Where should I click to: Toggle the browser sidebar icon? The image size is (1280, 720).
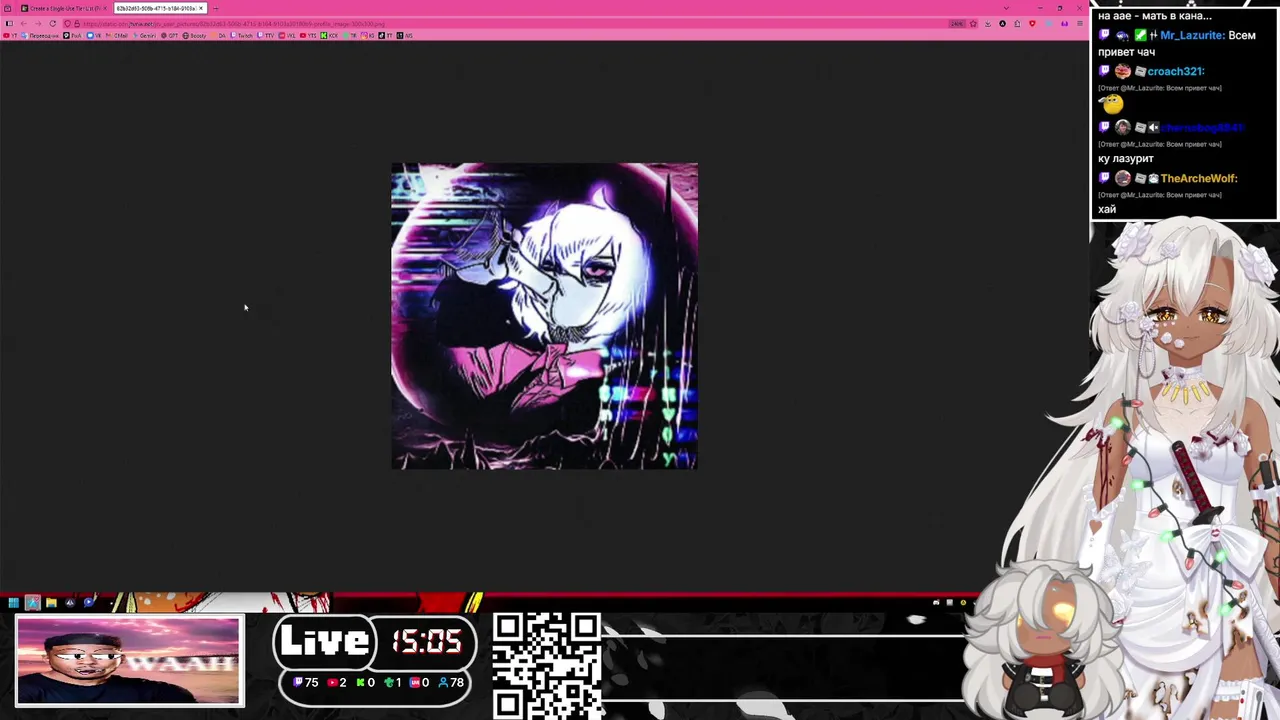click(x=10, y=24)
